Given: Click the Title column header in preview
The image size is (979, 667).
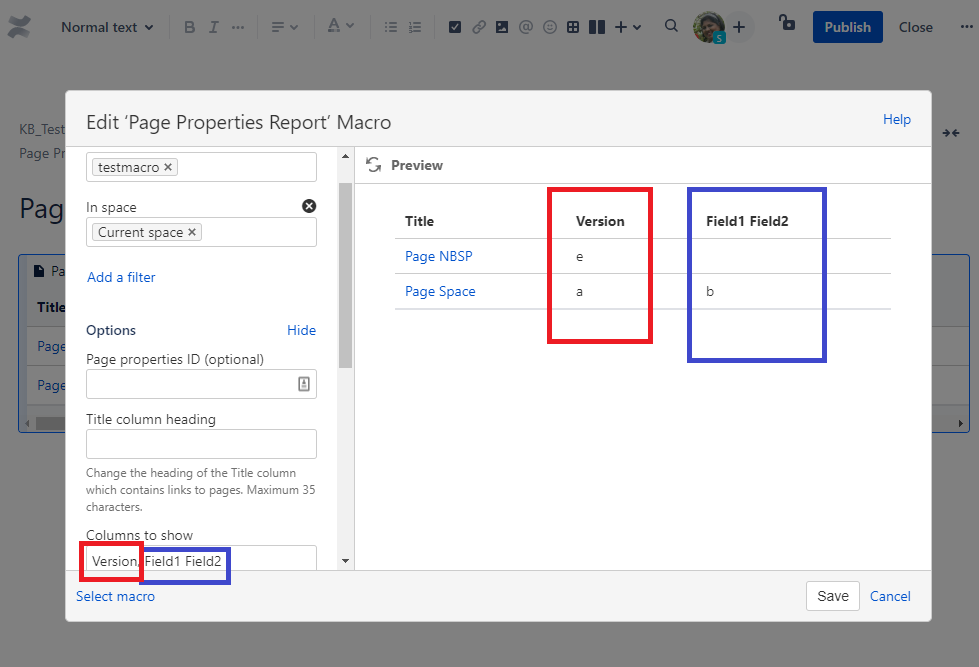Looking at the screenshot, I should pos(419,221).
